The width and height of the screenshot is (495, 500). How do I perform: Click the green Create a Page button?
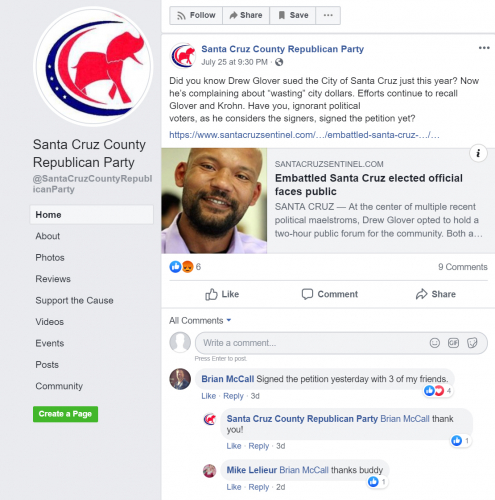65,414
